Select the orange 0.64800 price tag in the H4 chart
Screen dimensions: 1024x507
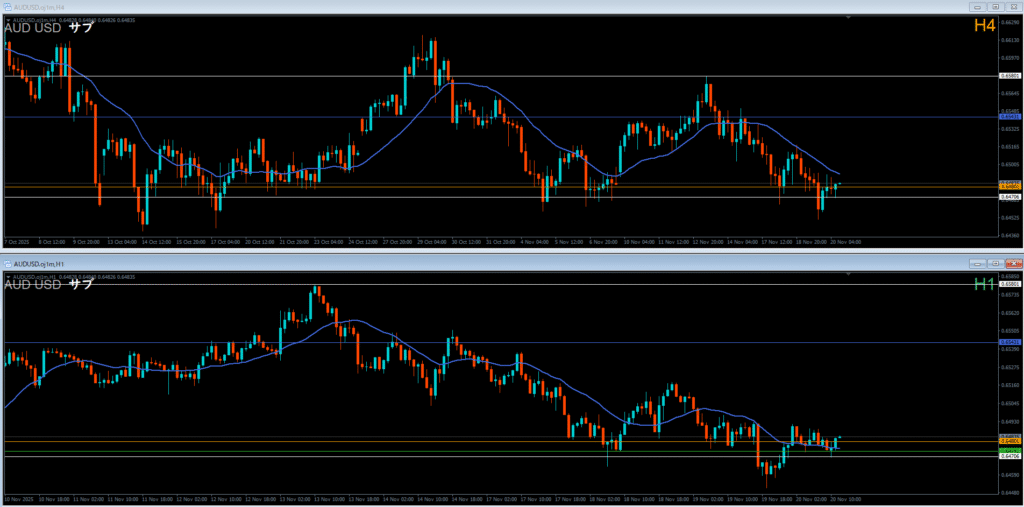click(1010, 187)
